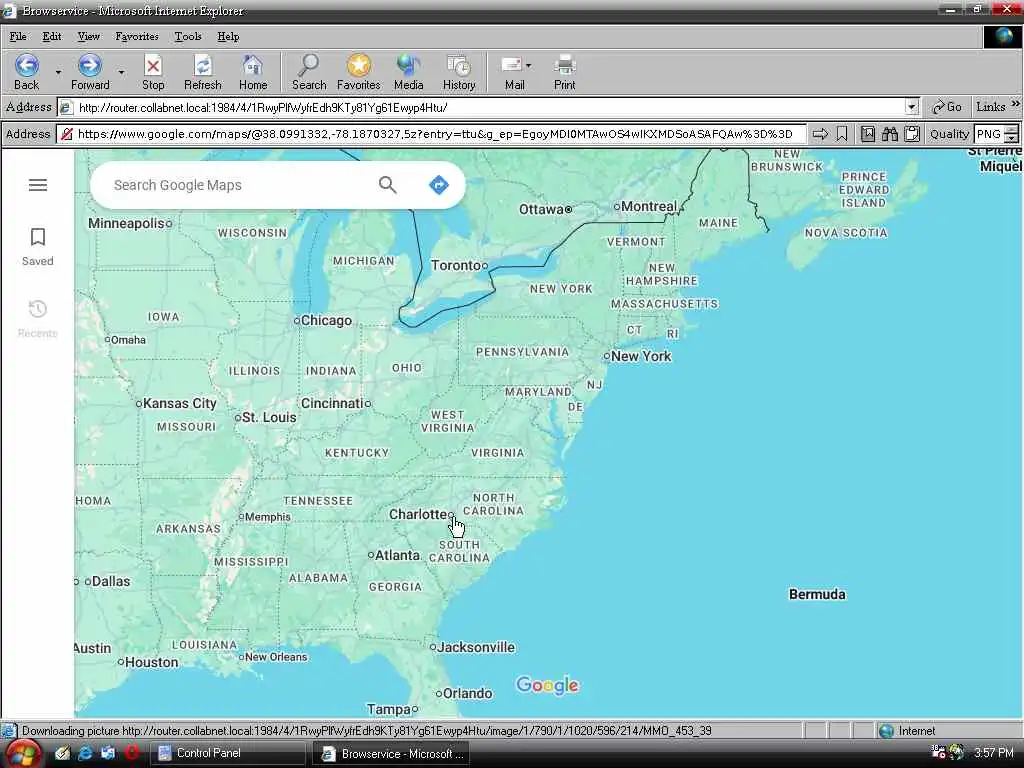
Task: Click the Browservice bookmark ribbon icon
Action: pos(842,134)
